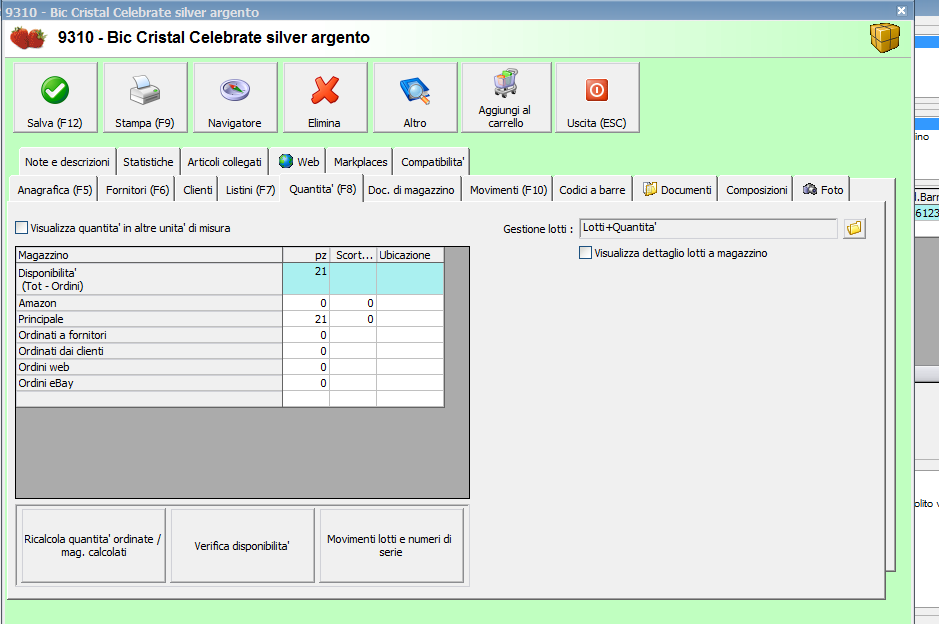Select the Quantita' (F8) tab
The height and width of the screenshot is (624, 939).
tap(322, 189)
